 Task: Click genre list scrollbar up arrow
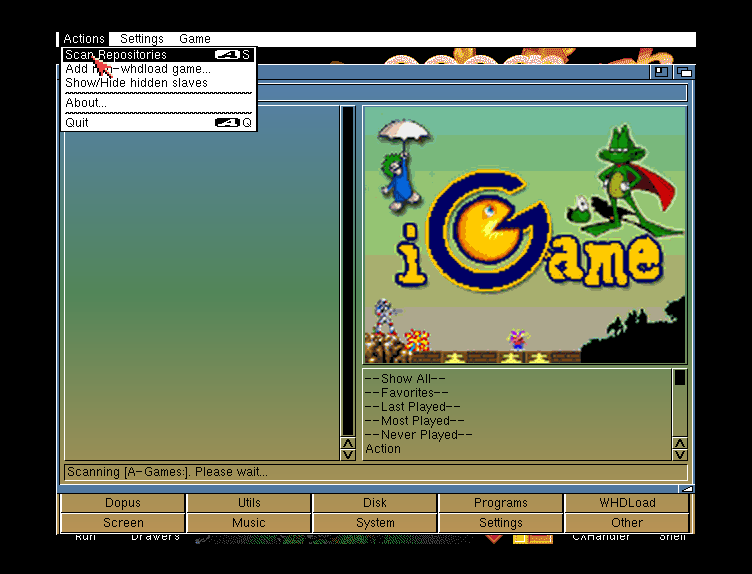coord(680,443)
